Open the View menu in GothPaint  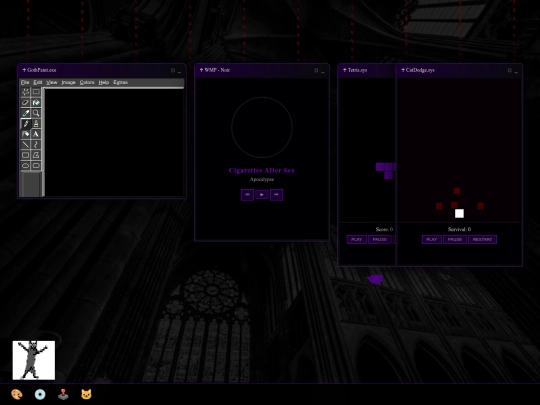click(x=52, y=82)
